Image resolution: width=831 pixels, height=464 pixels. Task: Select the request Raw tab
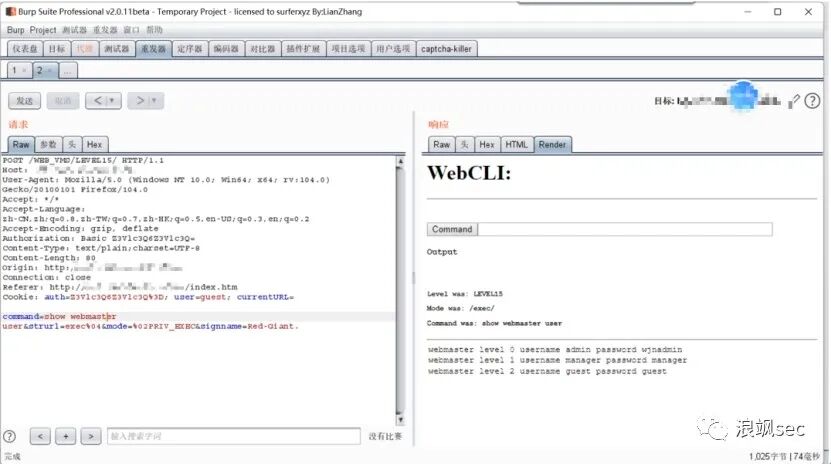click(21, 145)
